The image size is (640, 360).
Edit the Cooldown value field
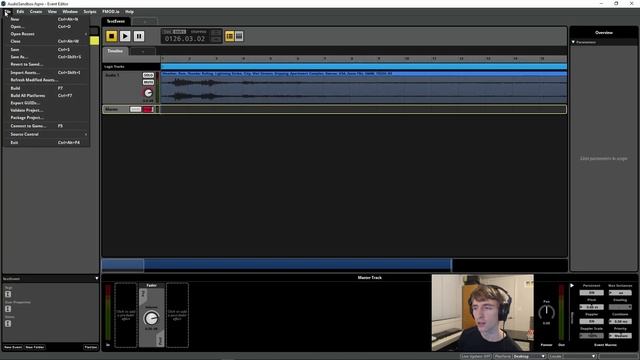click(620, 321)
